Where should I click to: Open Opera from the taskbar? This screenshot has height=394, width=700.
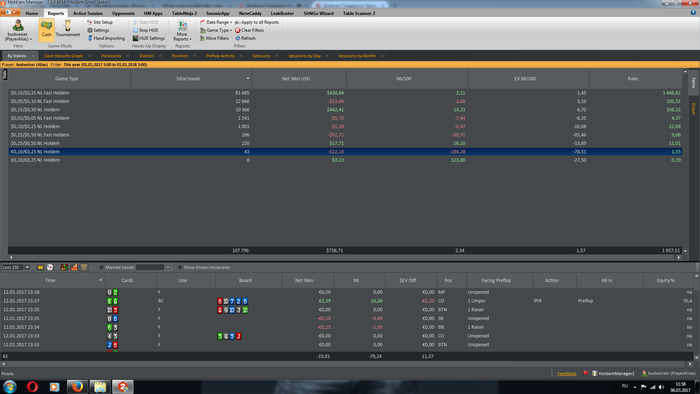click(x=32, y=386)
